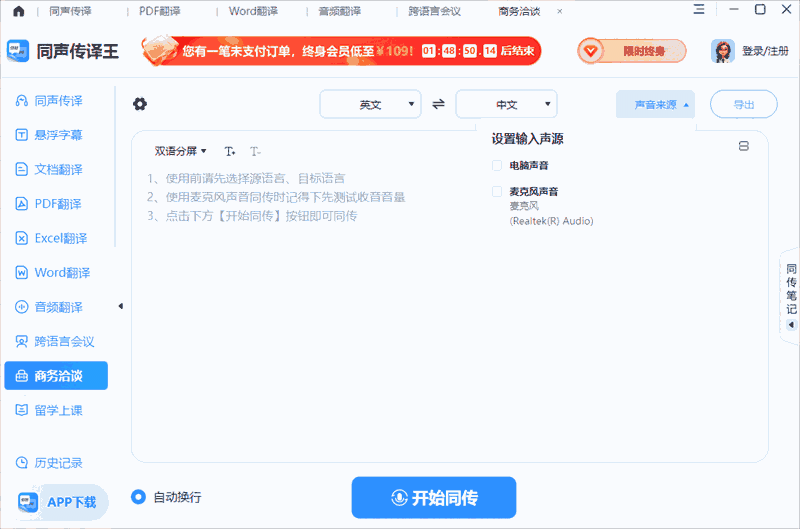Image resolution: width=800 pixels, height=529 pixels.
Task: Select 商务洽谈 in the sidebar
Action: pyautogui.click(x=56, y=376)
